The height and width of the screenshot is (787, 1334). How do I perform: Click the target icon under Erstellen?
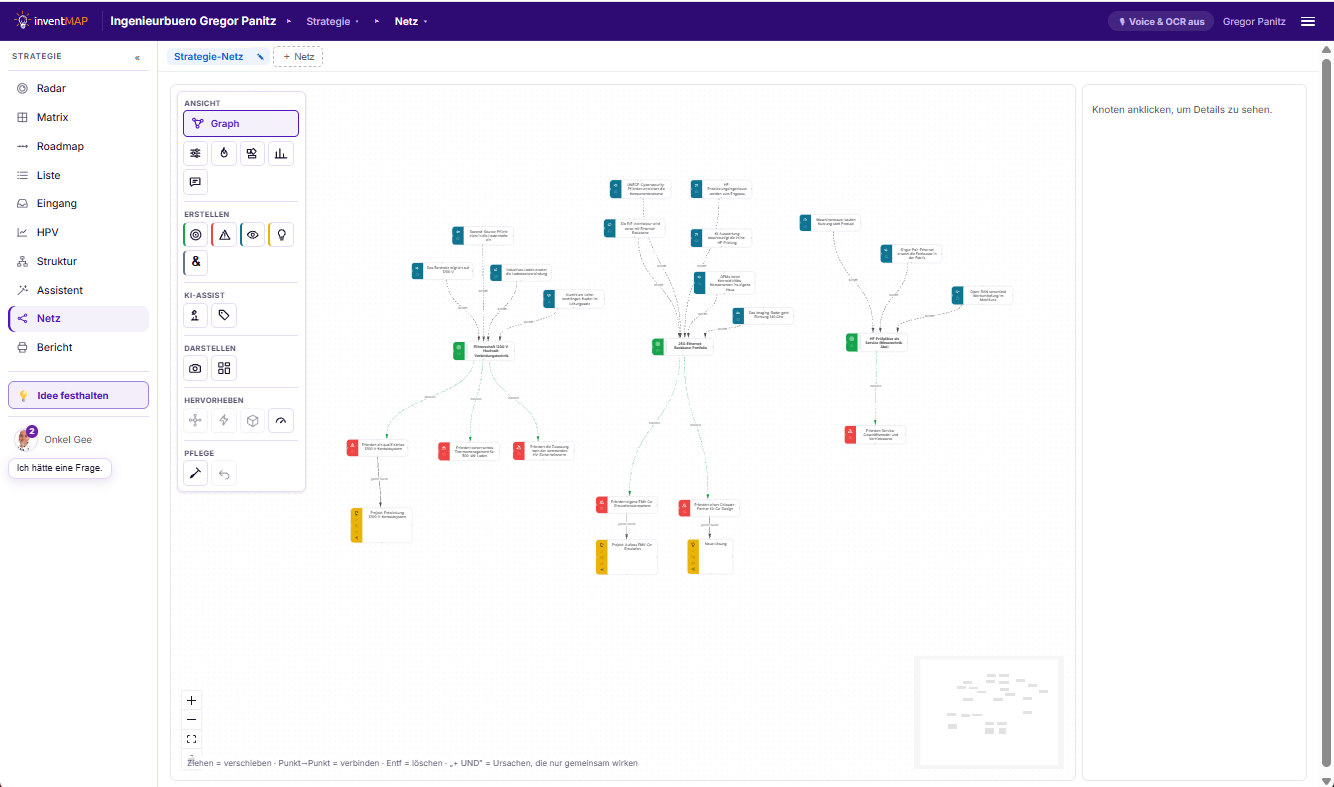tap(196, 235)
